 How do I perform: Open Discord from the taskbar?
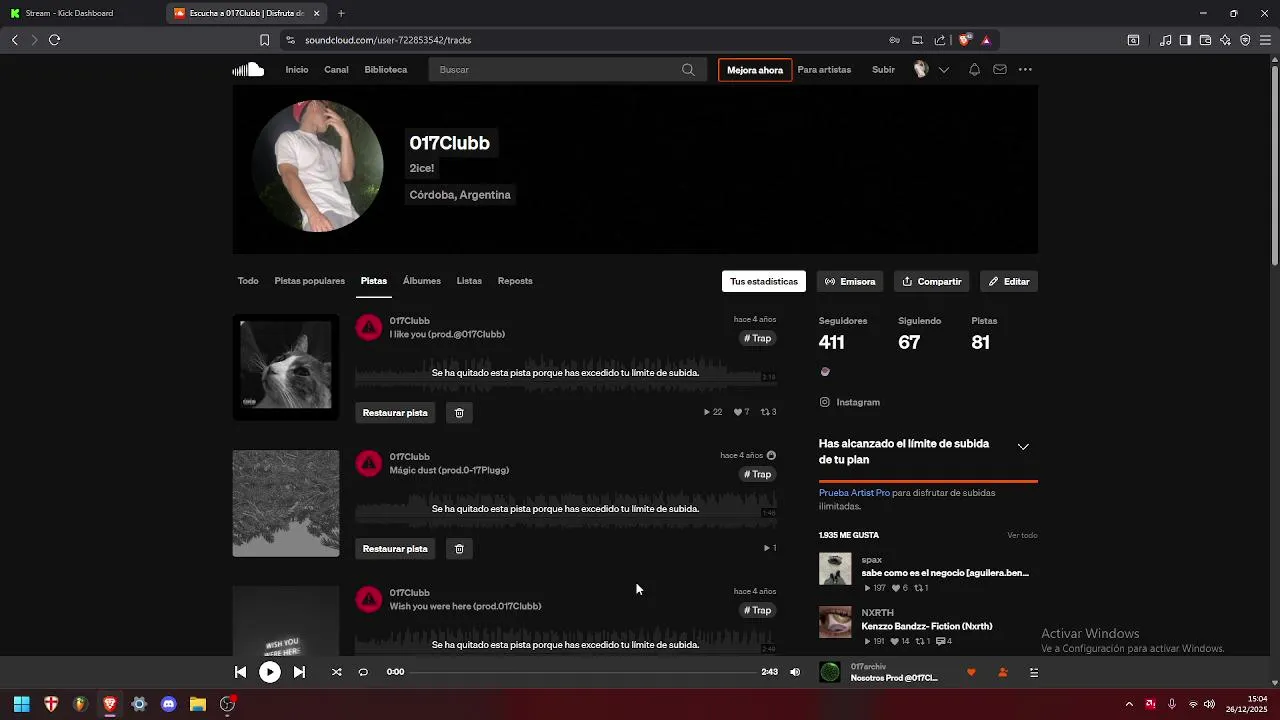coord(168,704)
